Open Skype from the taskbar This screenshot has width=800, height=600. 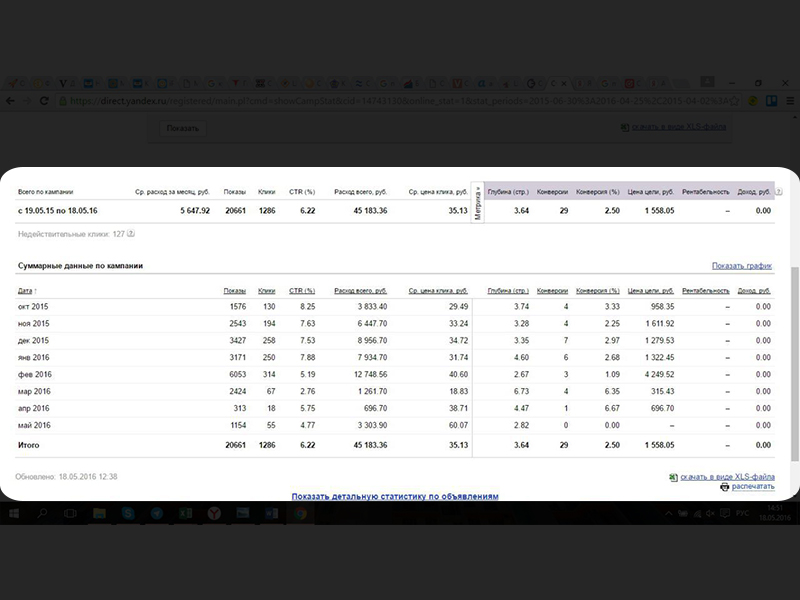click(128, 513)
